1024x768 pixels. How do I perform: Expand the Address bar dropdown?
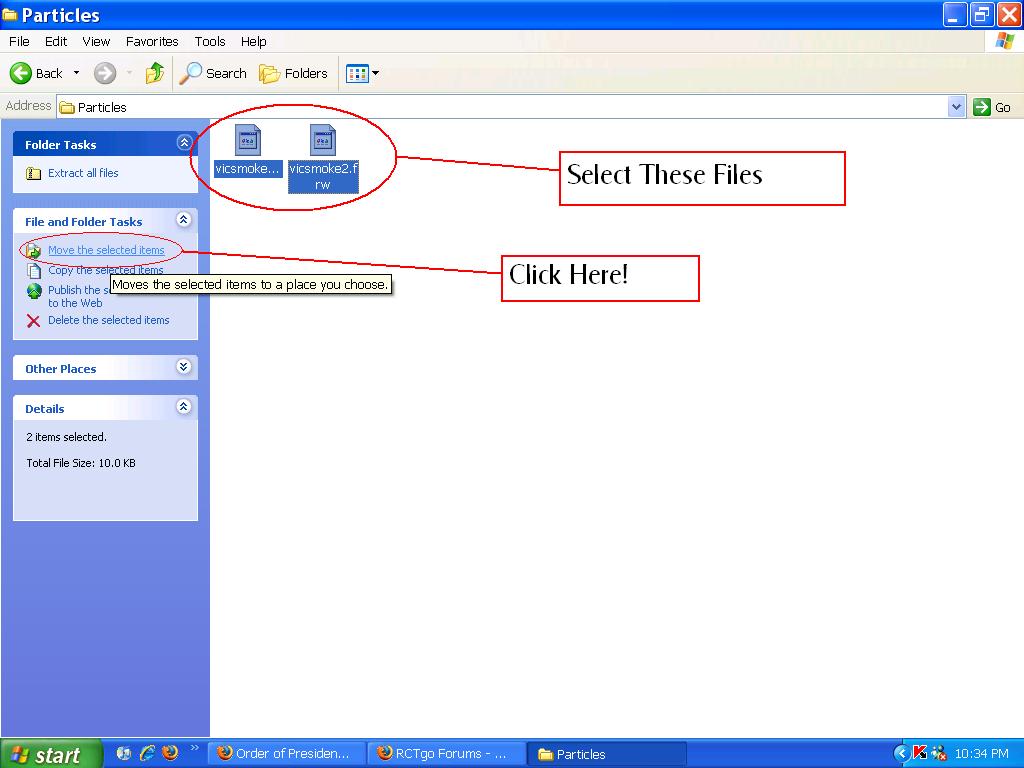click(x=956, y=107)
